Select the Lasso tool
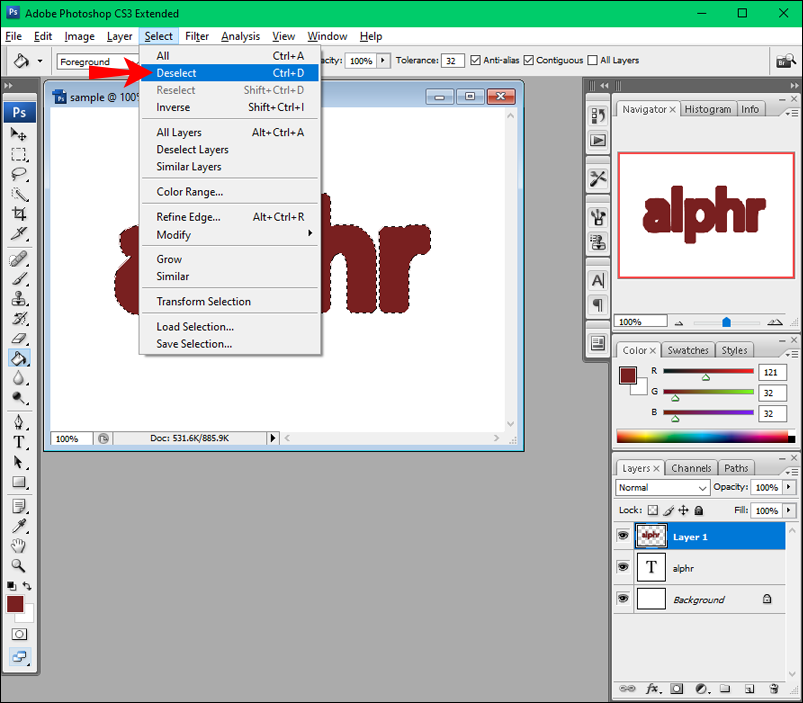The height and width of the screenshot is (703, 803). click(19, 174)
